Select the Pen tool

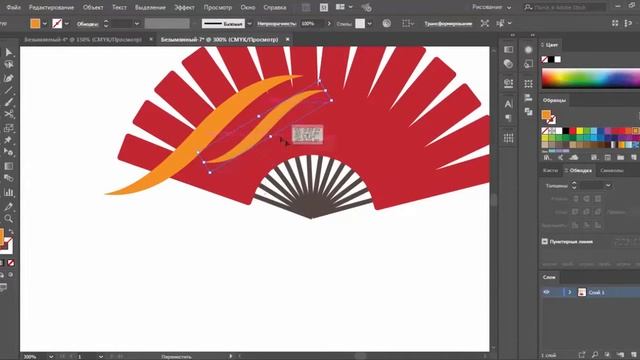(x=8, y=78)
